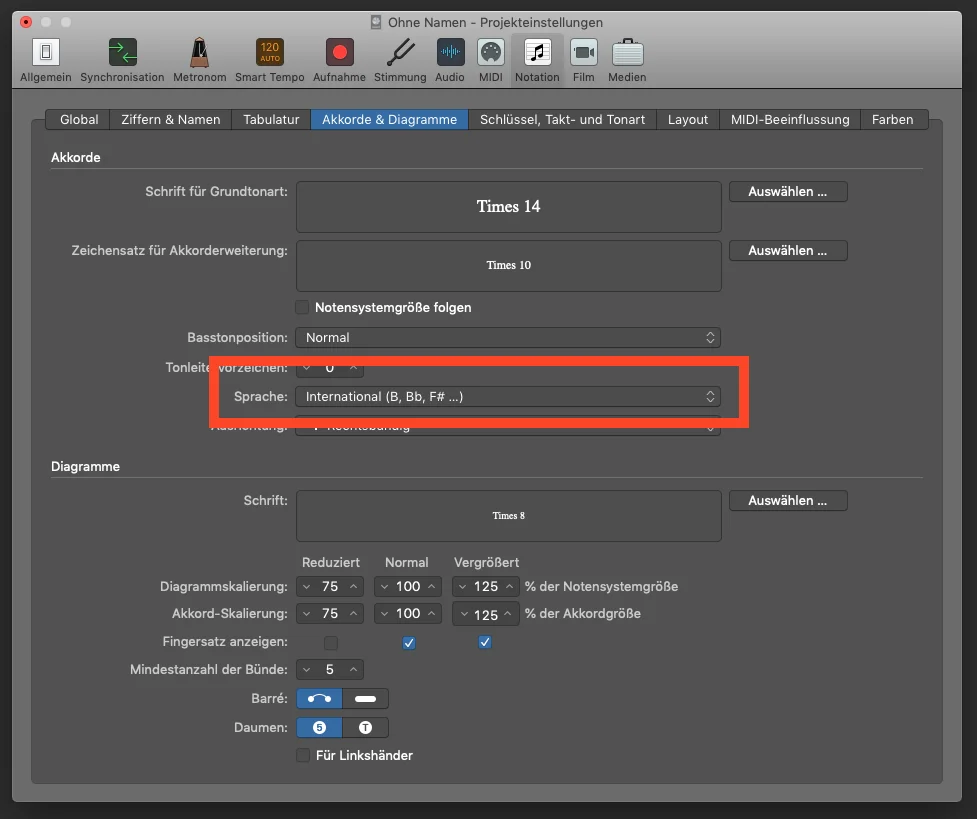
Task: Open the Sprache dropdown
Action: click(x=508, y=396)
